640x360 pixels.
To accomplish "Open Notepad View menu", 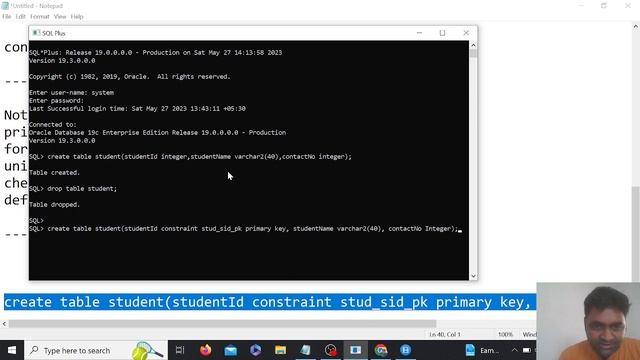I will point(60,17).
